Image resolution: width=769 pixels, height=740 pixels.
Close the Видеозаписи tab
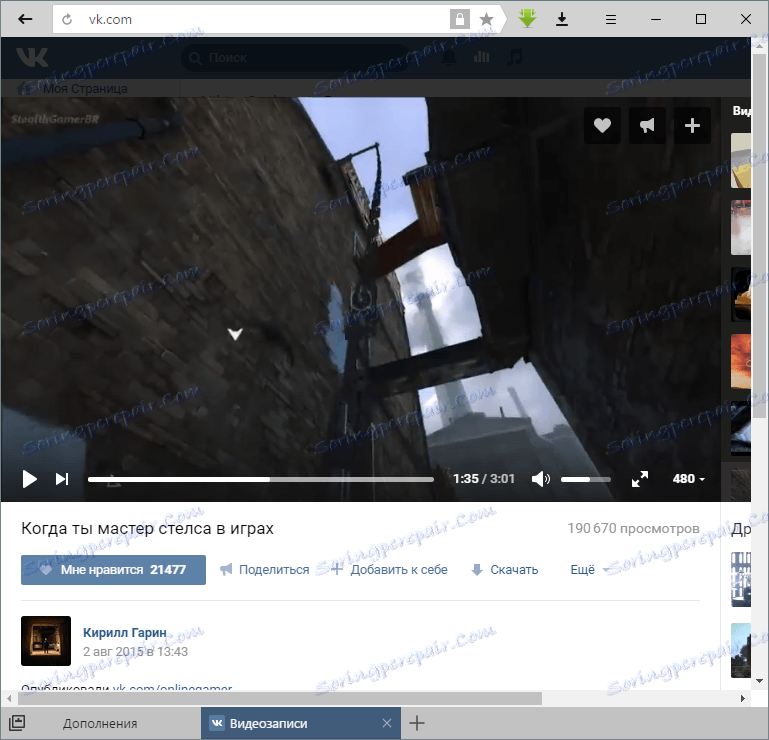(x=387, y=723)
